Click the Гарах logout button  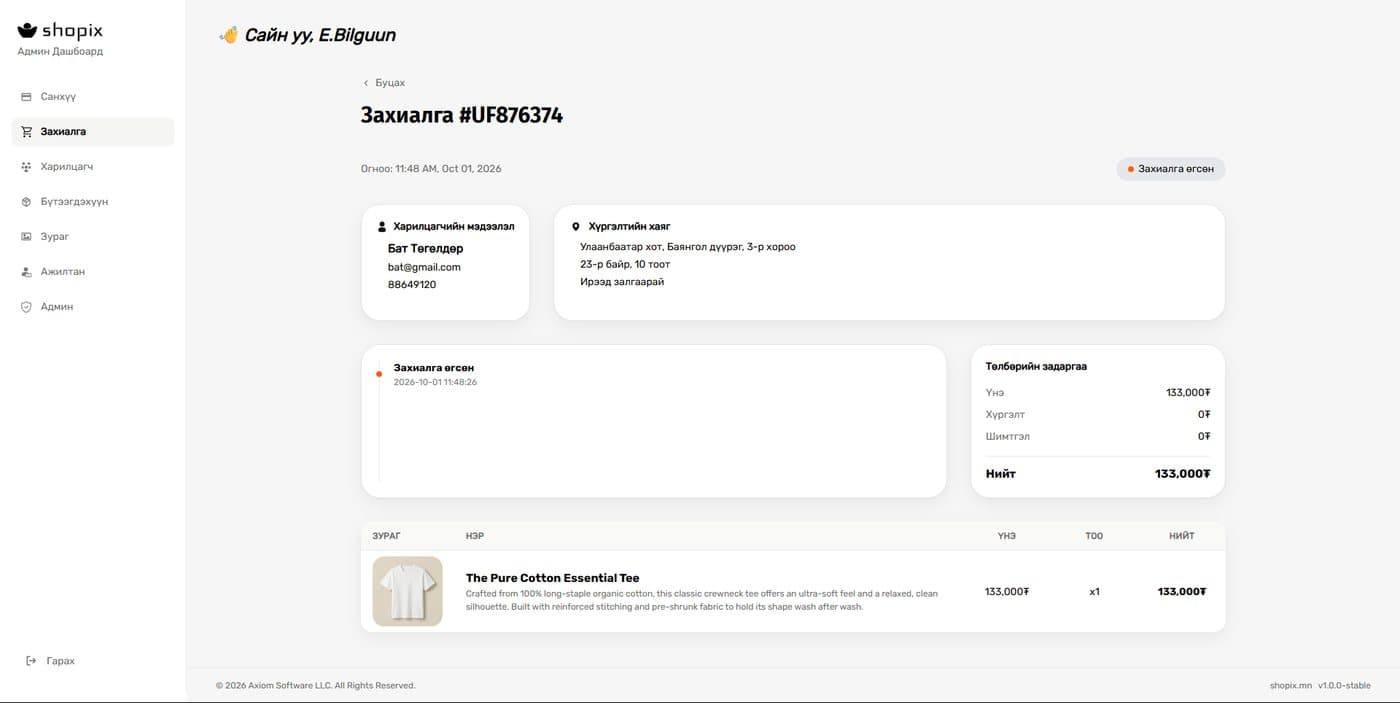(51, 661)
